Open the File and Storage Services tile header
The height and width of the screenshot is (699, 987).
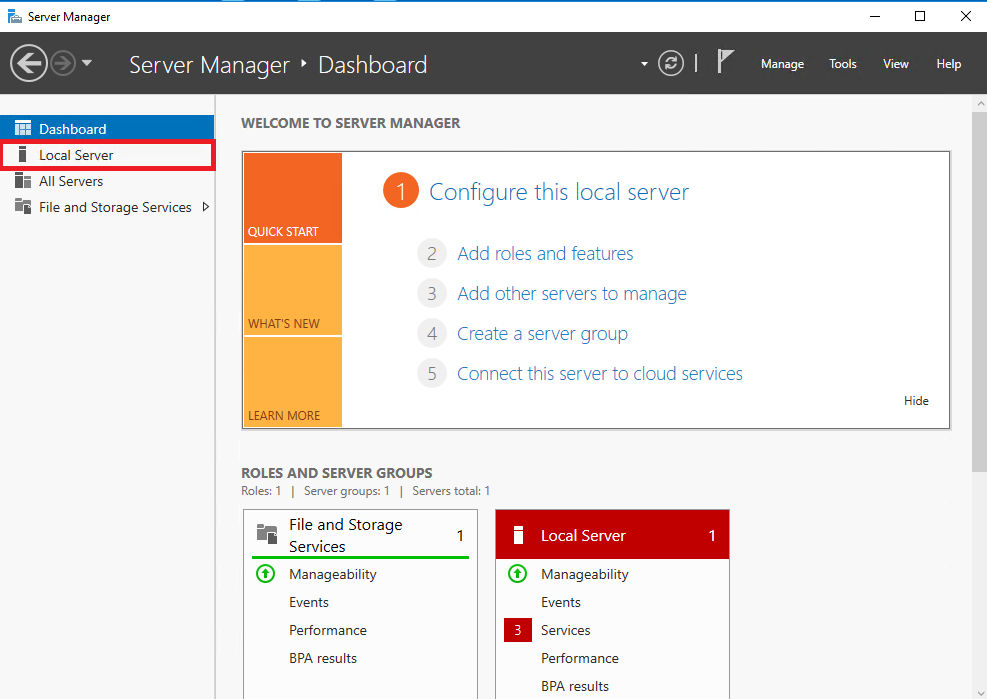[361, 535]
